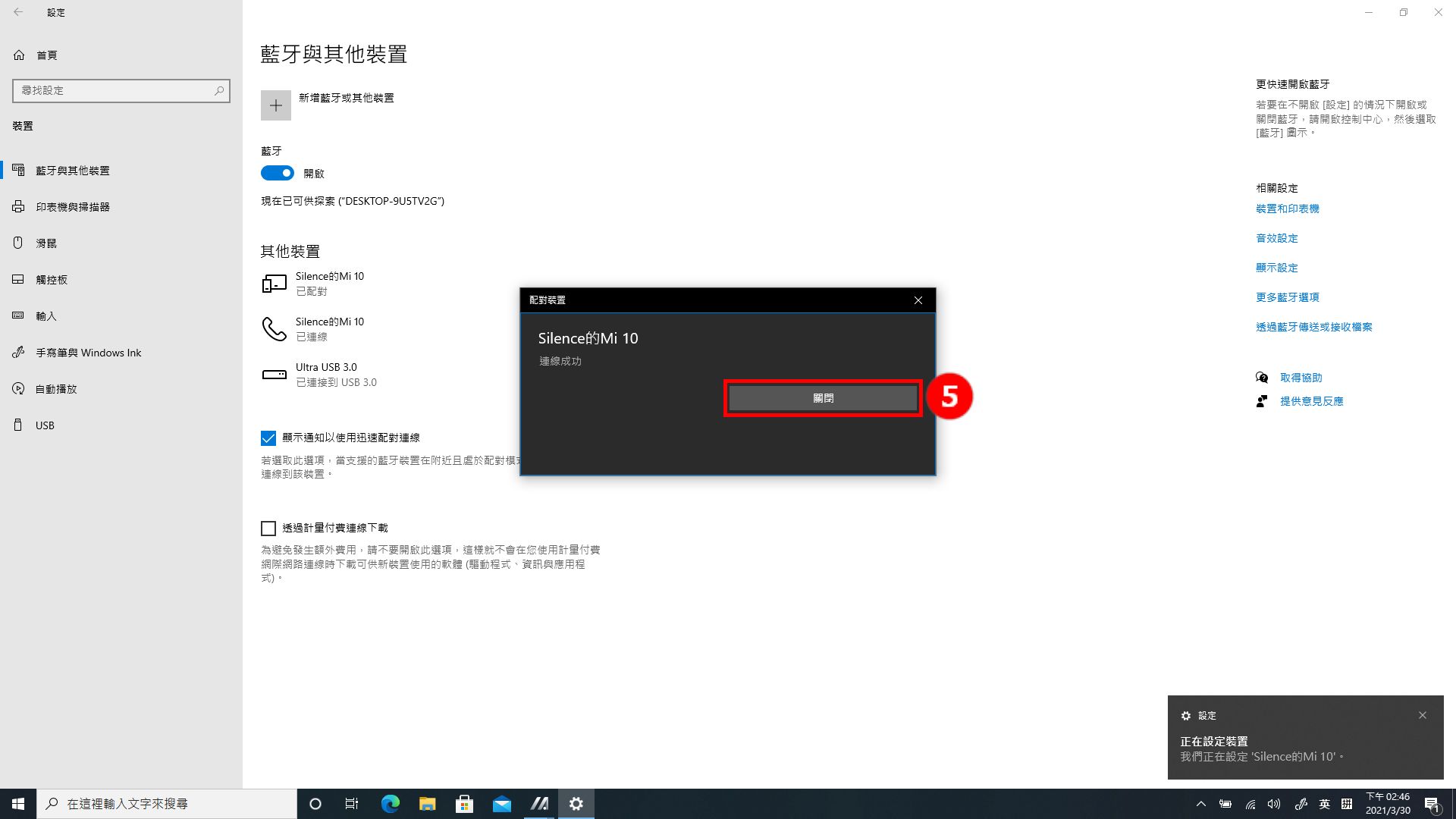Open the Windows Start menu
Image resolution: width=1456 pixels, height=819 pixels.
coord(18,804)
